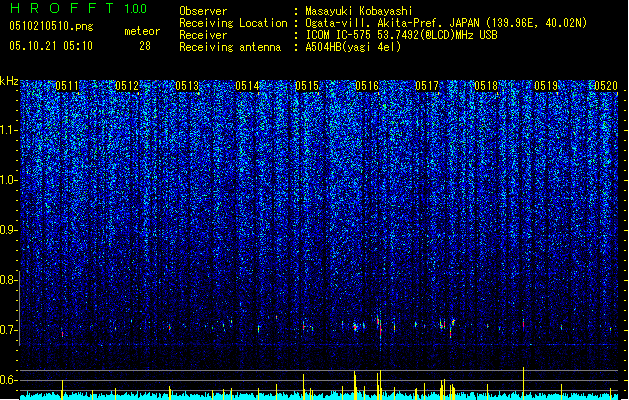629x400 pixels.
Task: Click the Observer field label
Action: coord(203,11)
